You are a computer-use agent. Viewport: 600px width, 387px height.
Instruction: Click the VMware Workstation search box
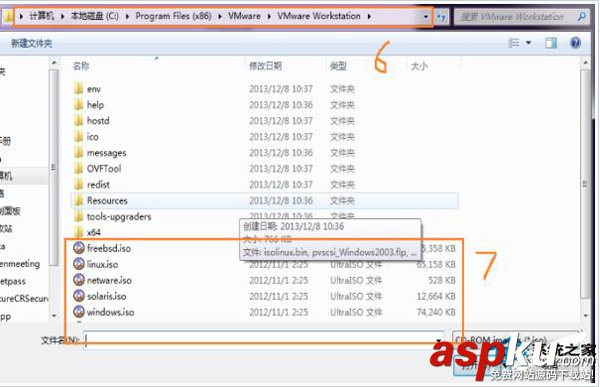coord(521,17)
